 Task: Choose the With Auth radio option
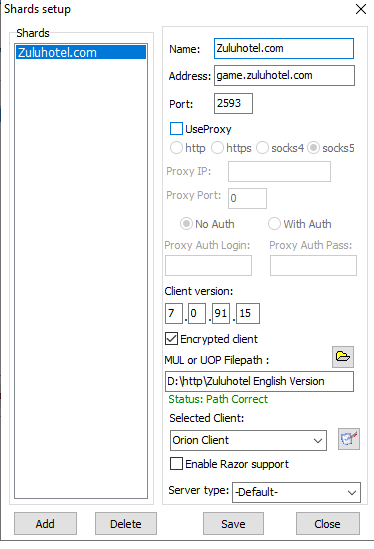[274, 224]
